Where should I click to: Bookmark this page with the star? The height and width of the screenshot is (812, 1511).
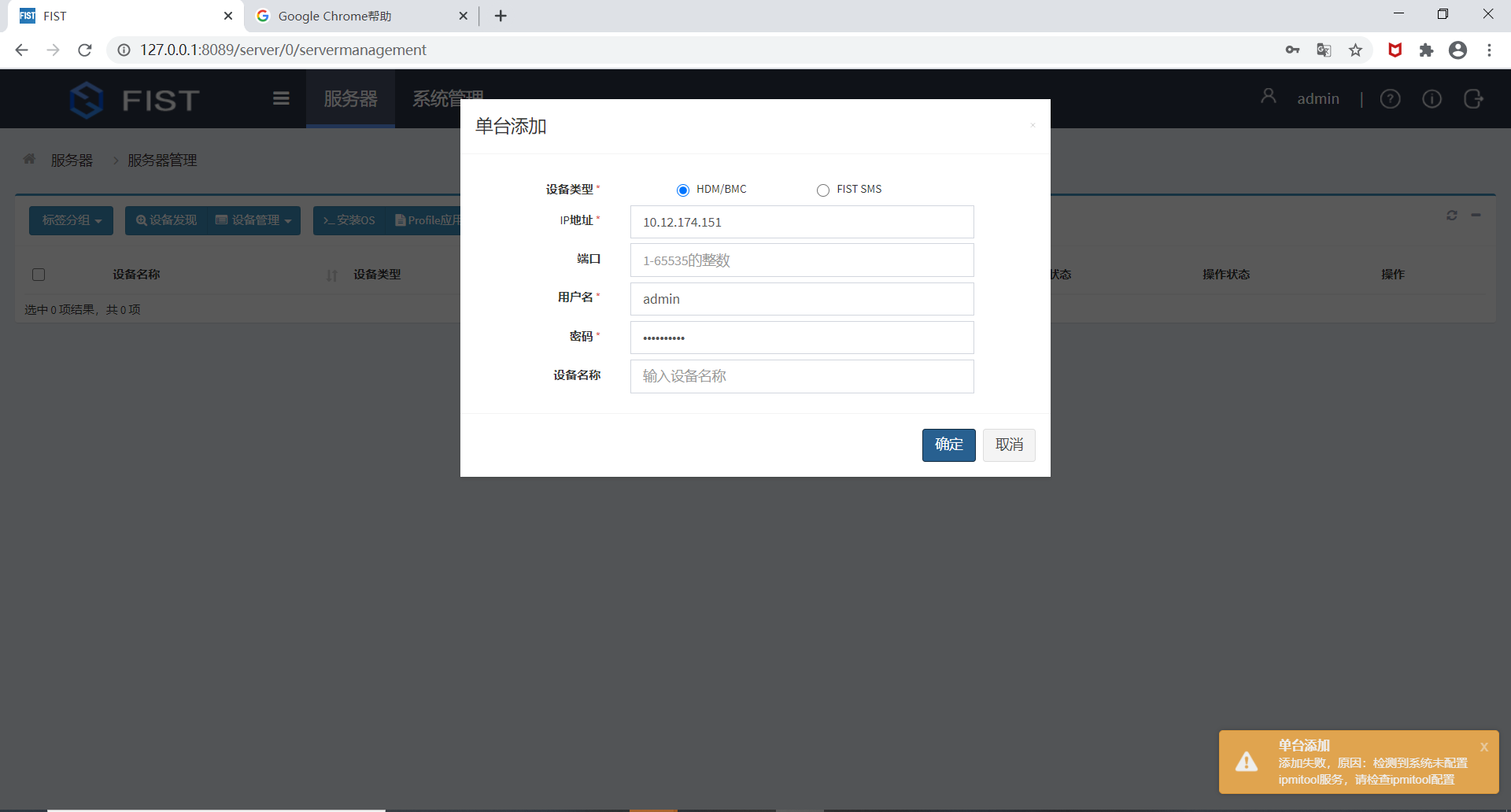click(1355, 50)
